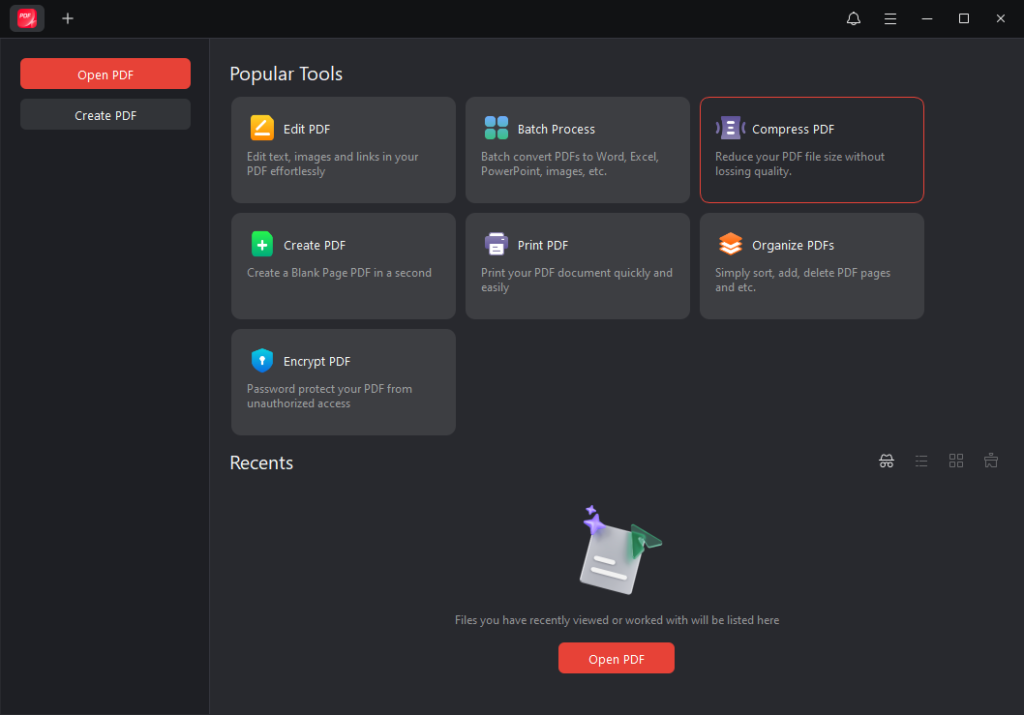Open the Print PDF printer icon

pyautogui.click(x=496, y=244)
